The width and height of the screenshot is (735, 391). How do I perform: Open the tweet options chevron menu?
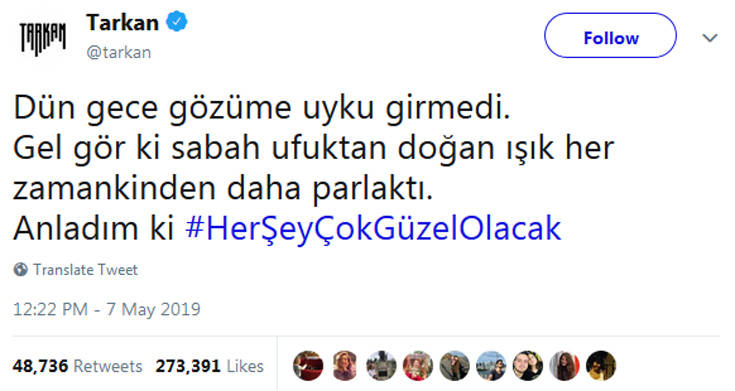[x=710, y=38]
